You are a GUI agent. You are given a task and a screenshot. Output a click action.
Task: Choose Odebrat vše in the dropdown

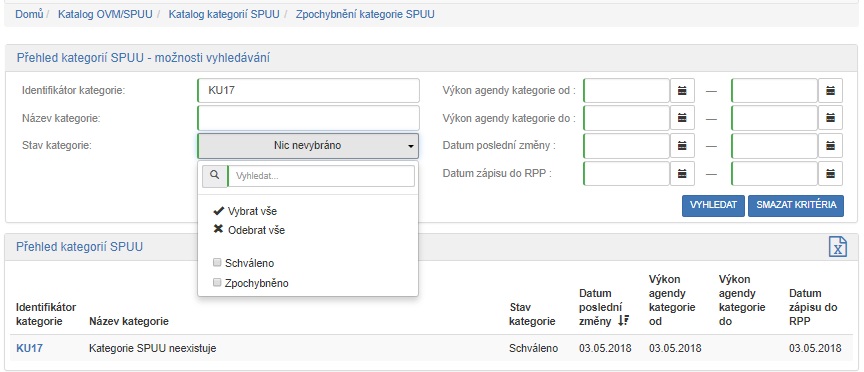[249, 230]
